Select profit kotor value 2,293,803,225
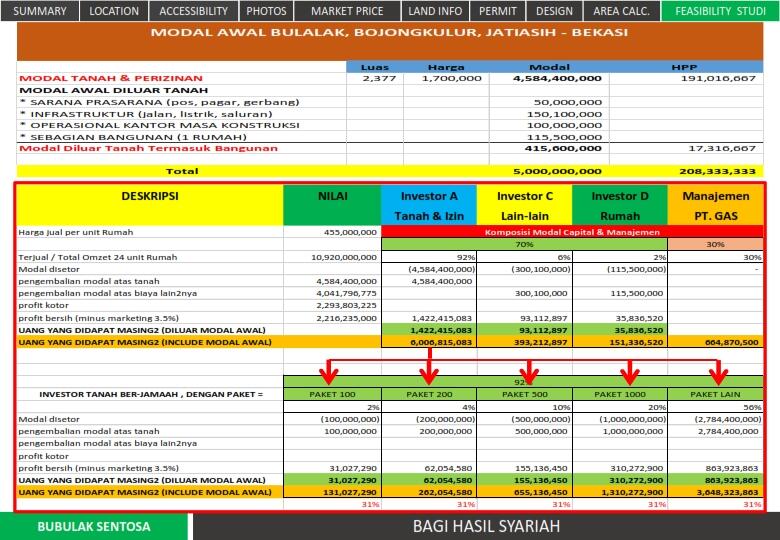The height and width of the screenshot is (540, 780). click(347, 305)
